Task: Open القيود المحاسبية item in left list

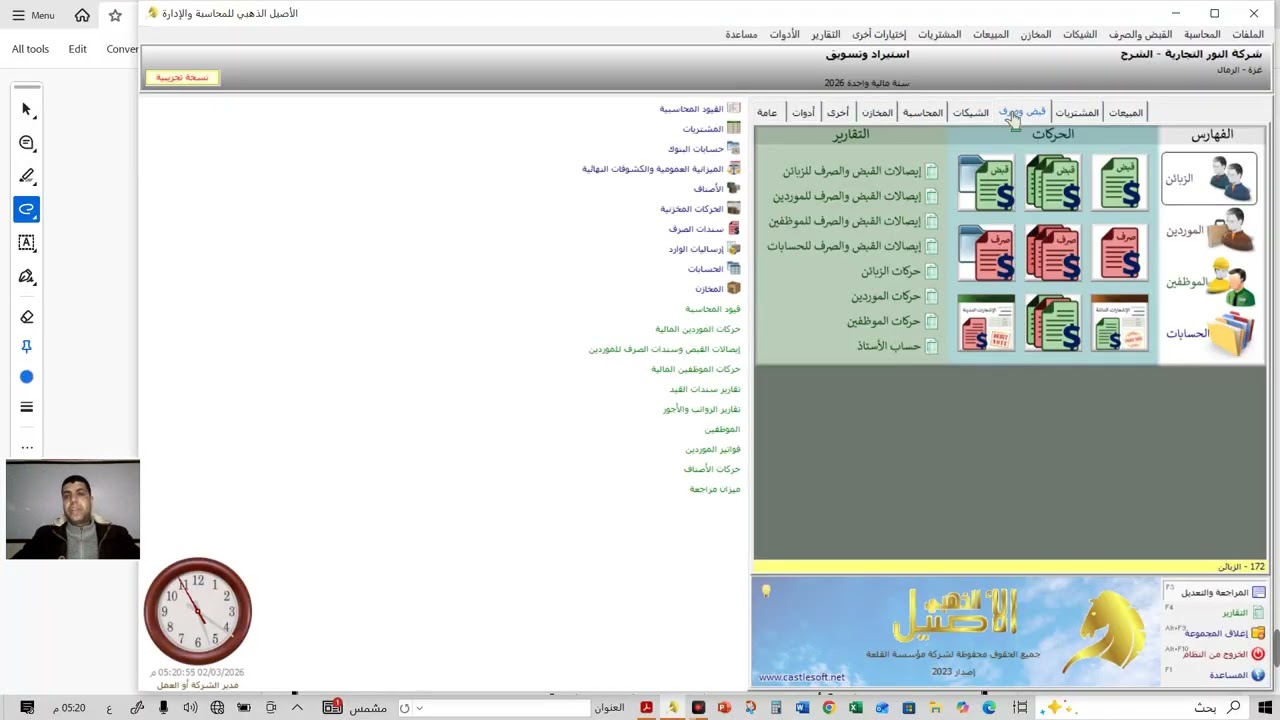Action: [700, 108]
